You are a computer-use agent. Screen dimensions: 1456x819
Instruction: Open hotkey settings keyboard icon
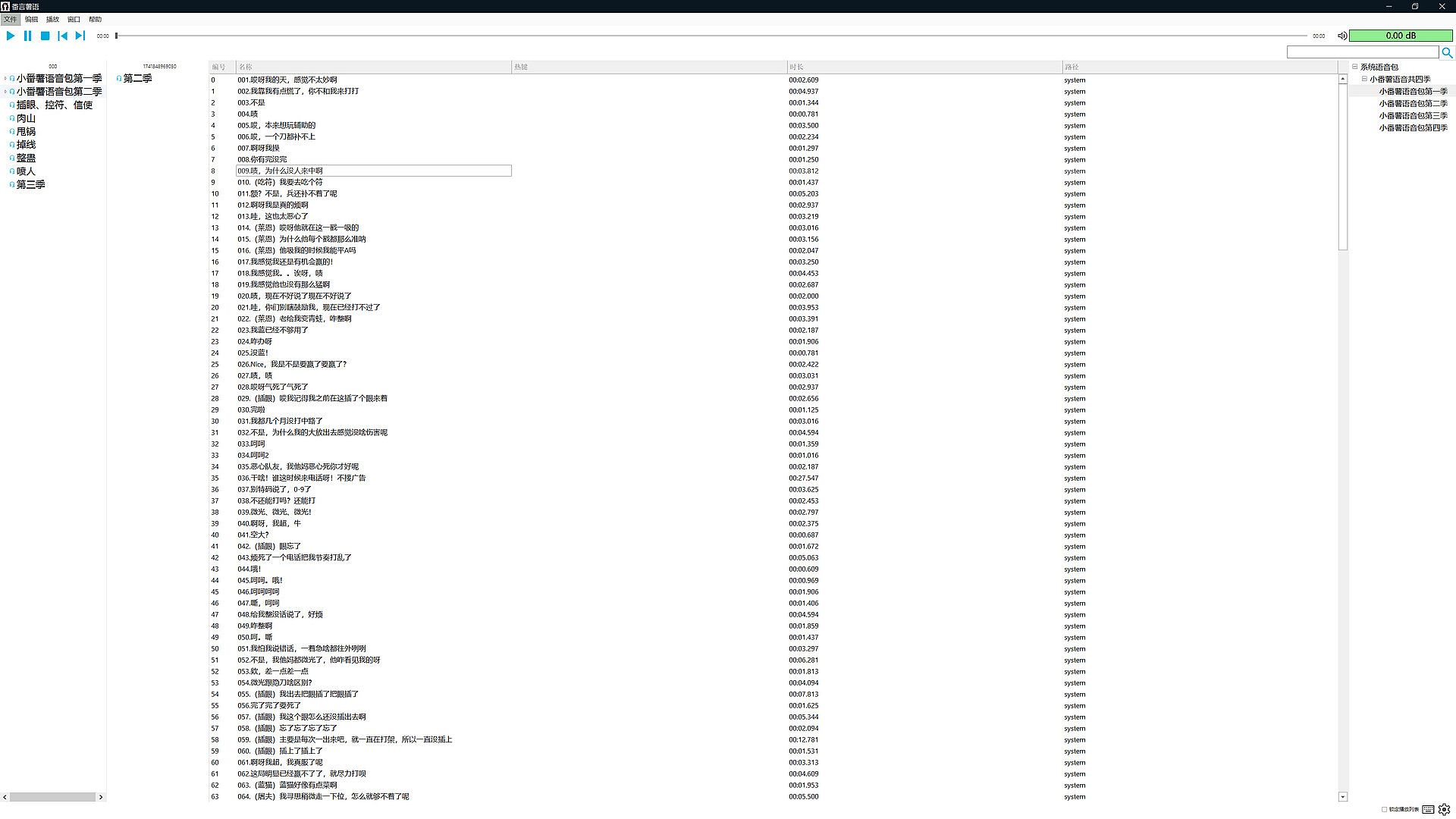click(x=1428, y=809)
